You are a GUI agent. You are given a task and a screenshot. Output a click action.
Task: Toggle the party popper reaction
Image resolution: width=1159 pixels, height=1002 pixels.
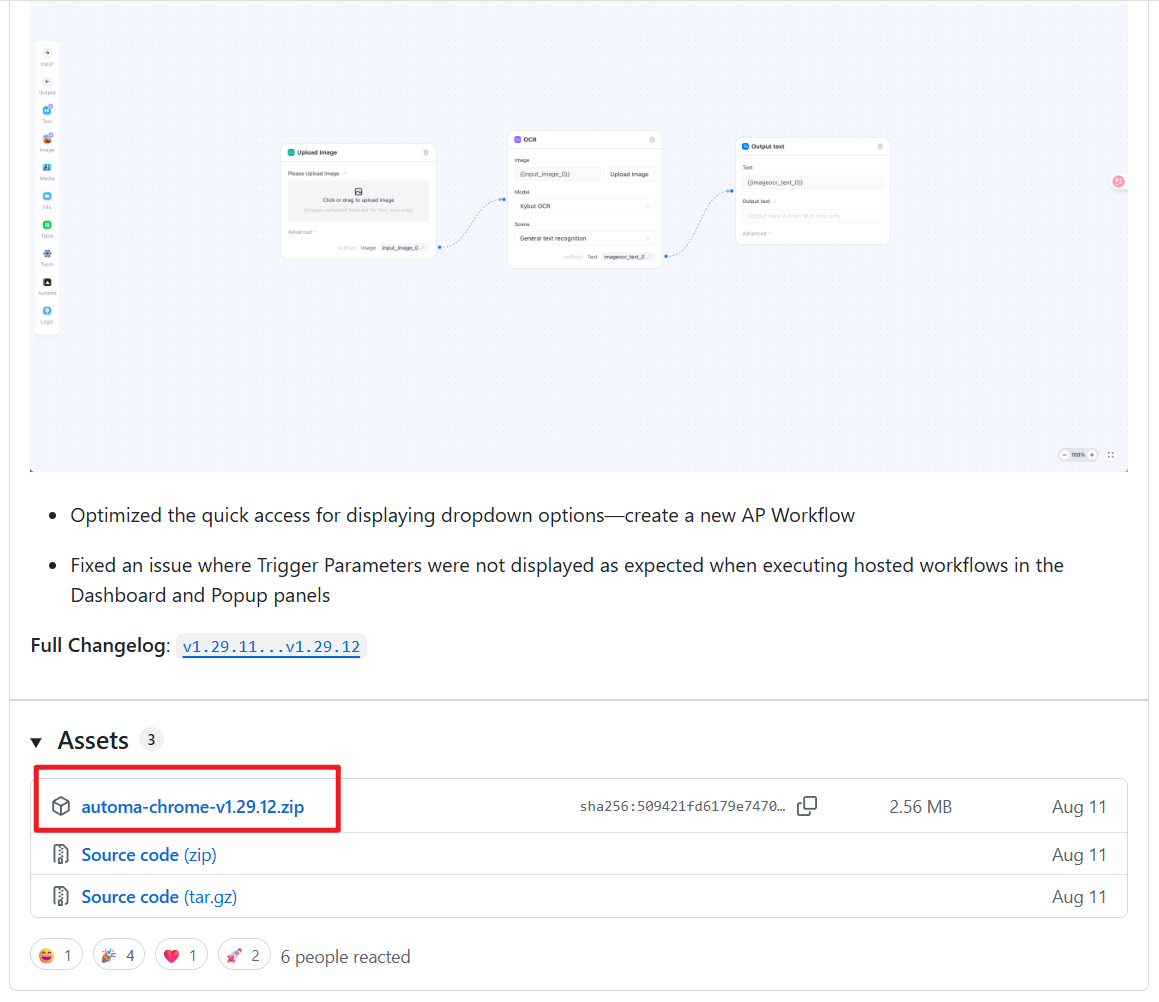[x=118, y=956]
